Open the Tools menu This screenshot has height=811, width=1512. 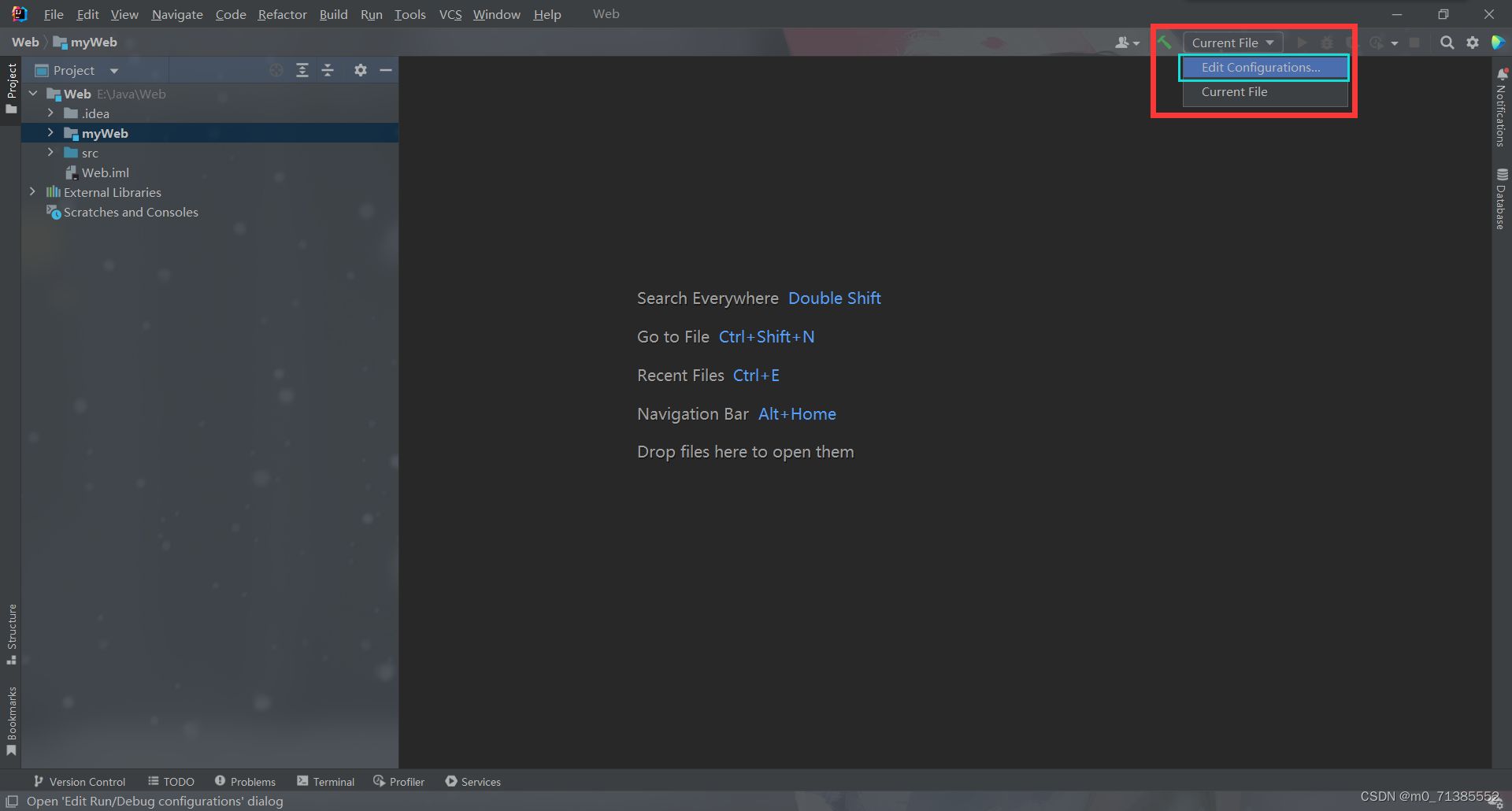[409, 14]
